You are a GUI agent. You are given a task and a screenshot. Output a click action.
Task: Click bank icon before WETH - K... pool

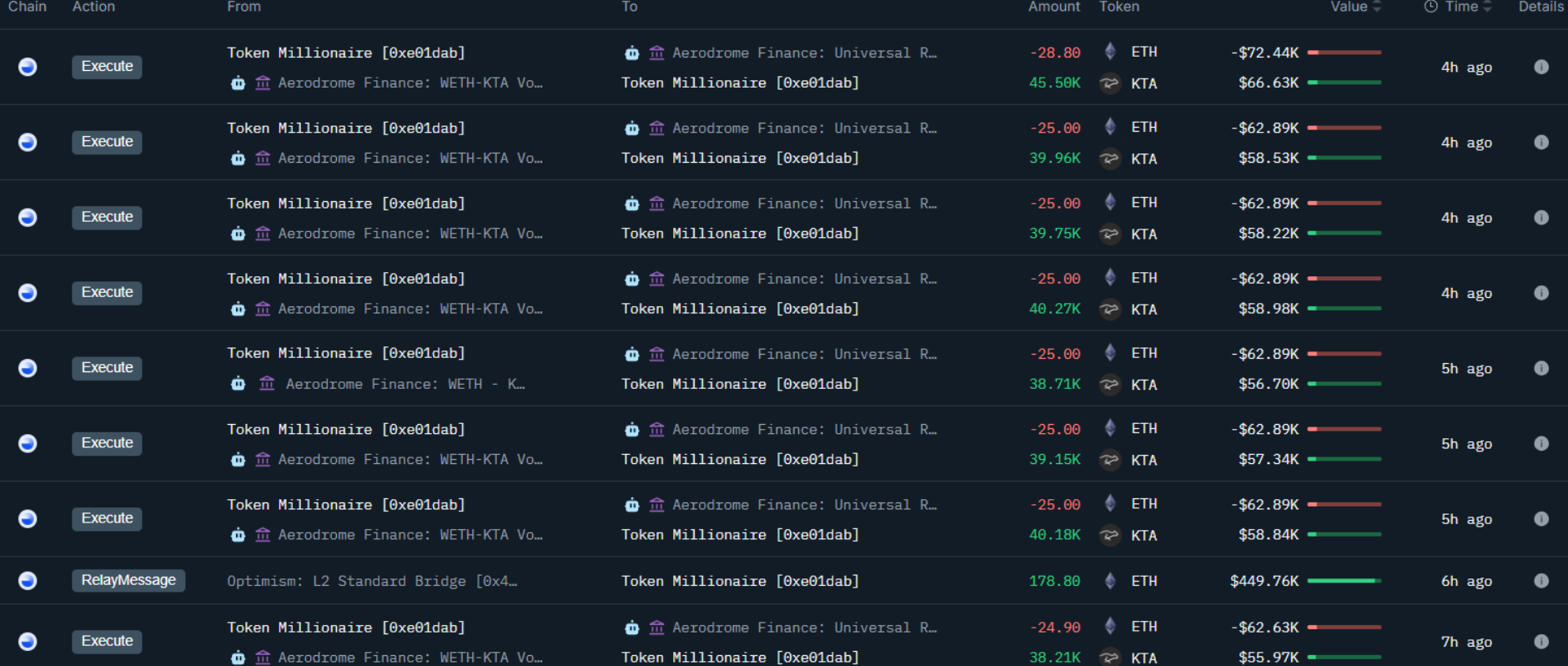coord(267,384)
